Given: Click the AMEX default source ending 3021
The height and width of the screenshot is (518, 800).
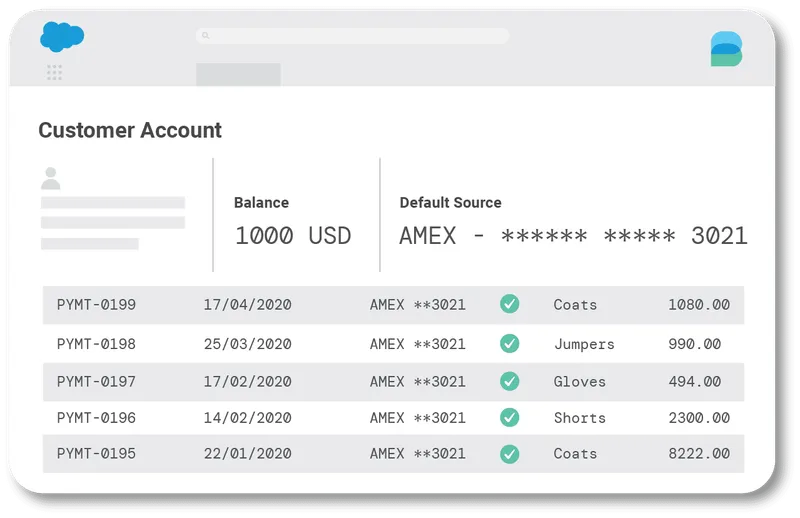Looking at the screenshot, I should (x=573, y=236).
